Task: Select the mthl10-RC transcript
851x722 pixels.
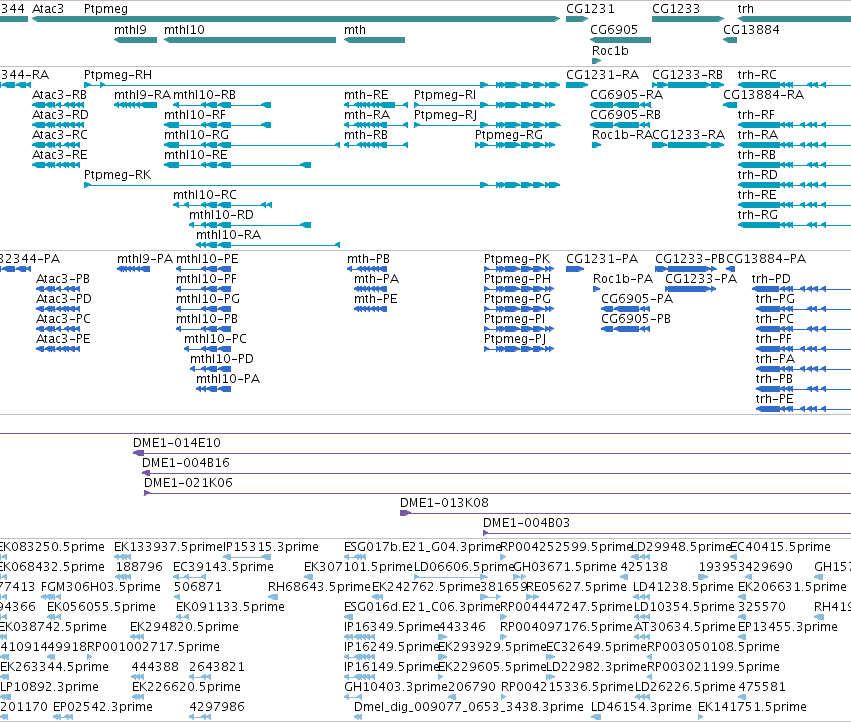Action: tap(223, 205)
